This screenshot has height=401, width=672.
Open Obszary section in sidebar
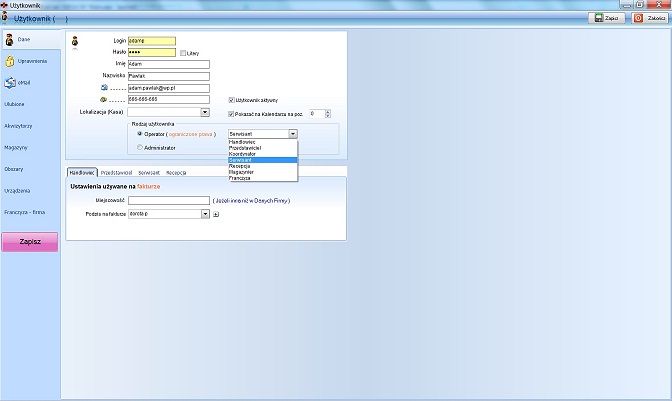pyautogui.click(x=14, y=169)
